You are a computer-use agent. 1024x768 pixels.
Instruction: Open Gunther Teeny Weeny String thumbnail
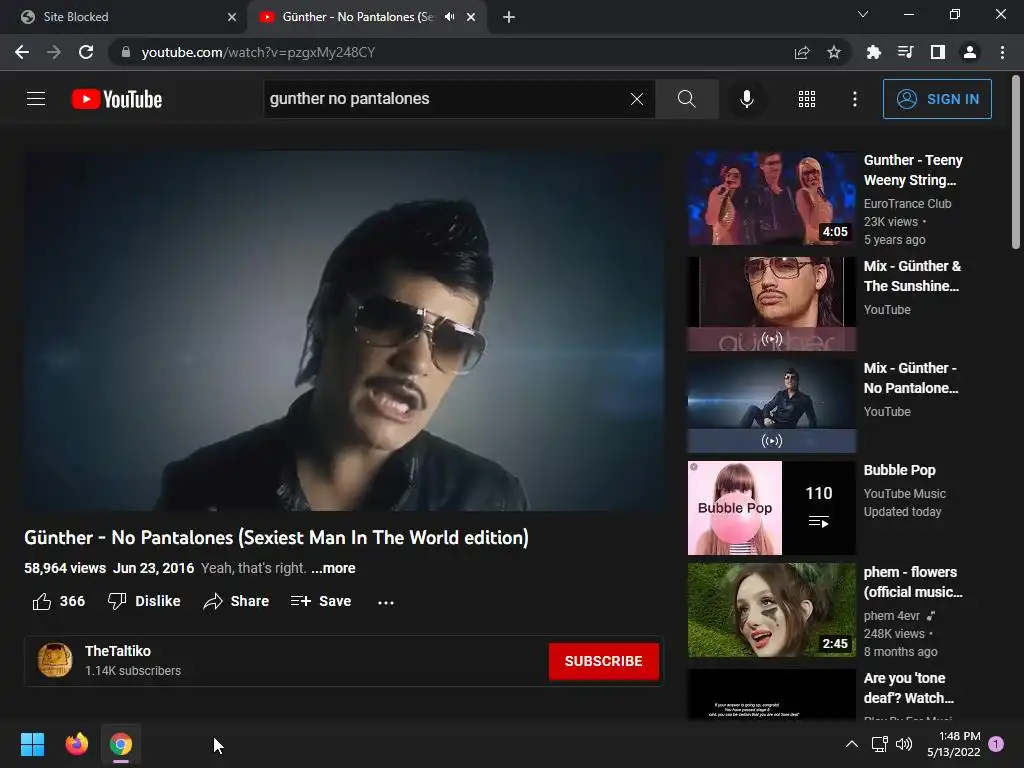(771, 199)
